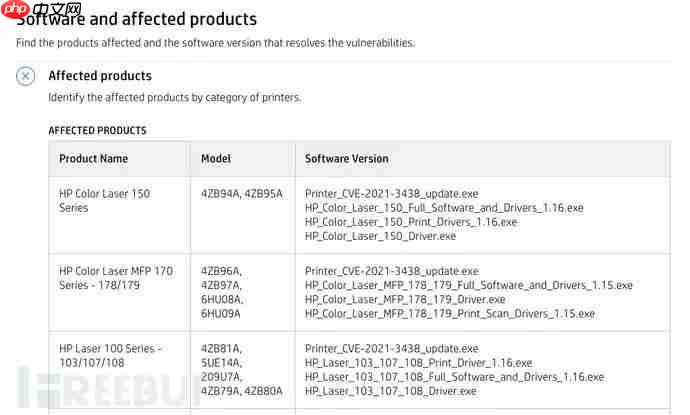
Task: Select the HP Laser 100 Series cell
Action: (x=110, y=355)
